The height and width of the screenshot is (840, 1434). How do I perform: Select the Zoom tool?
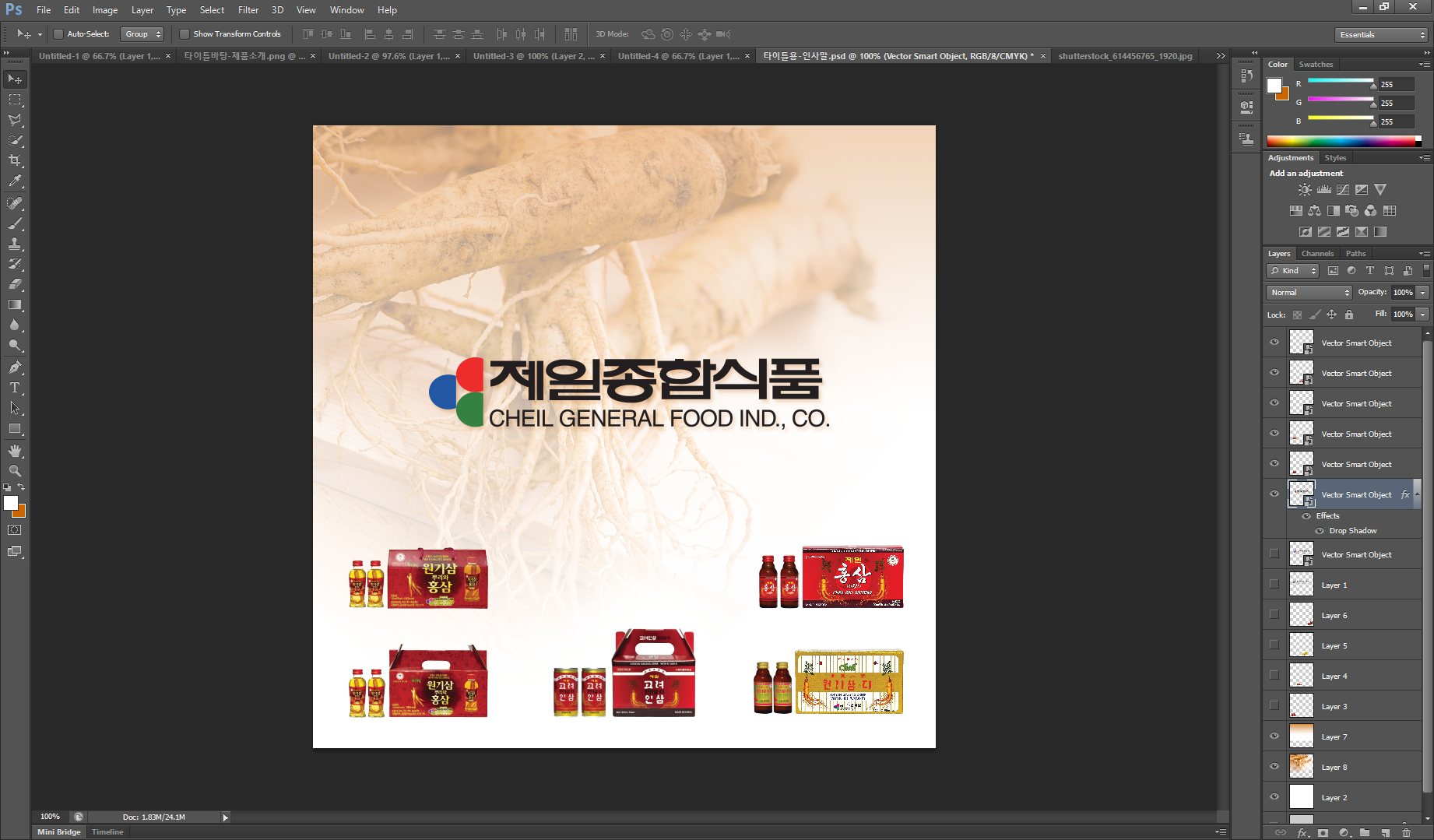[x=15, y=471]
